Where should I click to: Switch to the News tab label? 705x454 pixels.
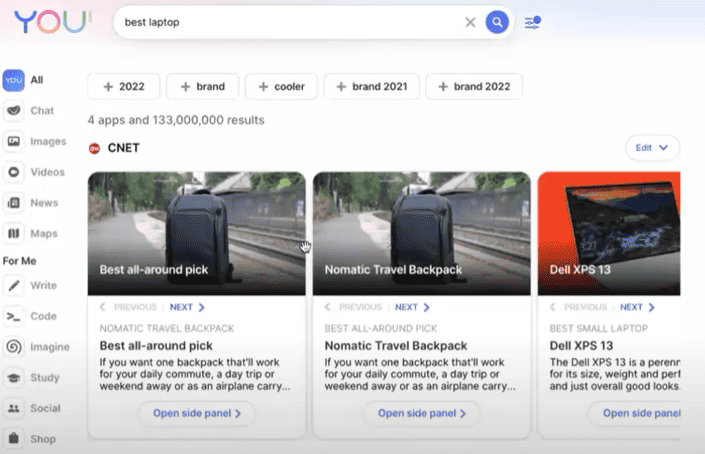point(44,203)
